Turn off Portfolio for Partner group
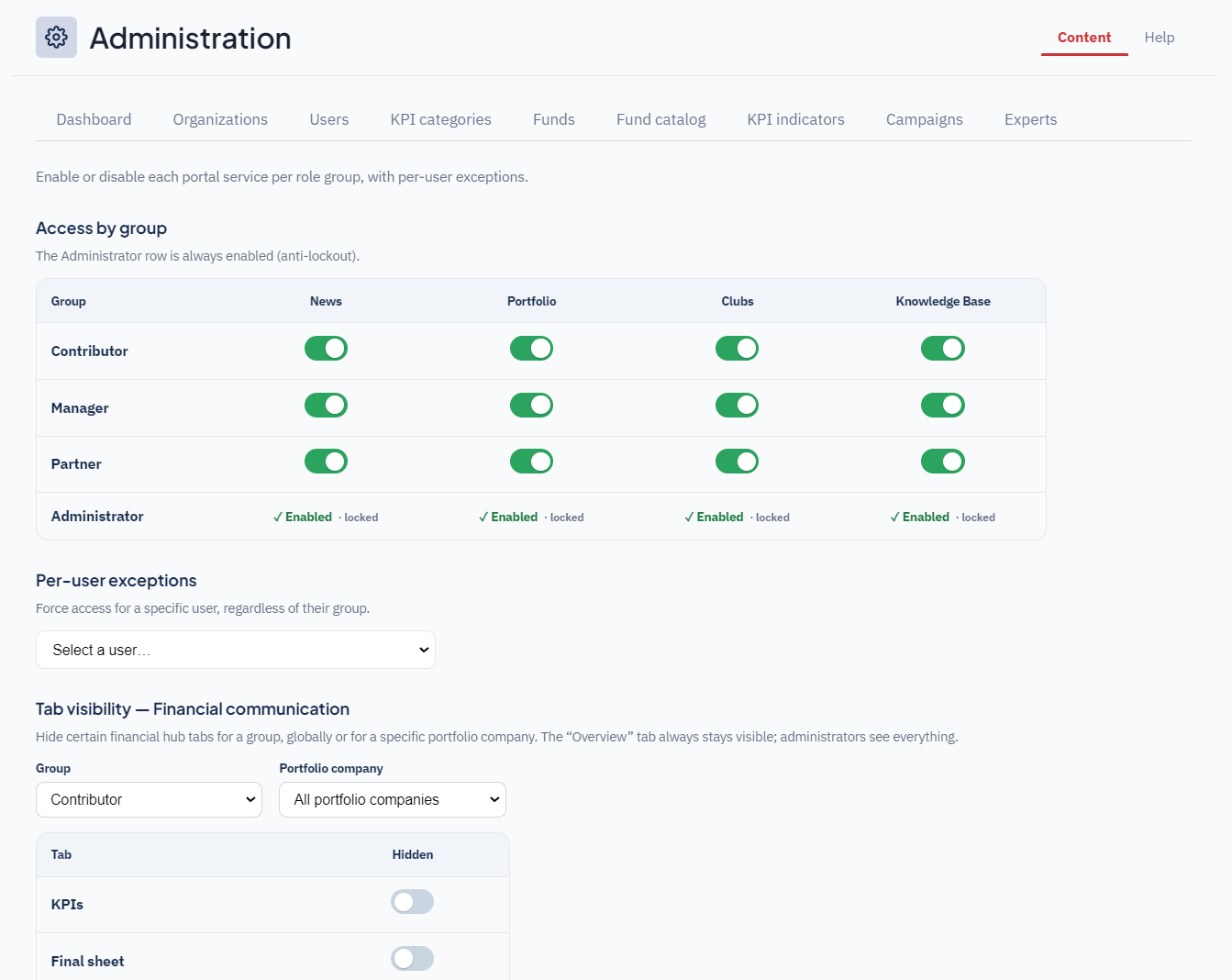The image size is (1232, 980). 531,462
